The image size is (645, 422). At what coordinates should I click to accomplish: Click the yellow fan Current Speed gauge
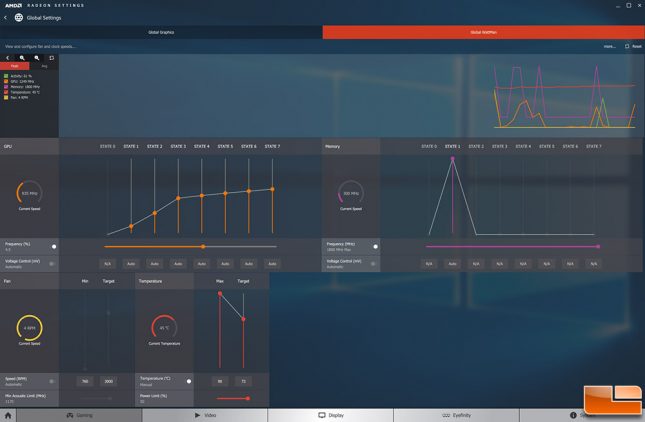pyautogui.click(x=29, y=328)
